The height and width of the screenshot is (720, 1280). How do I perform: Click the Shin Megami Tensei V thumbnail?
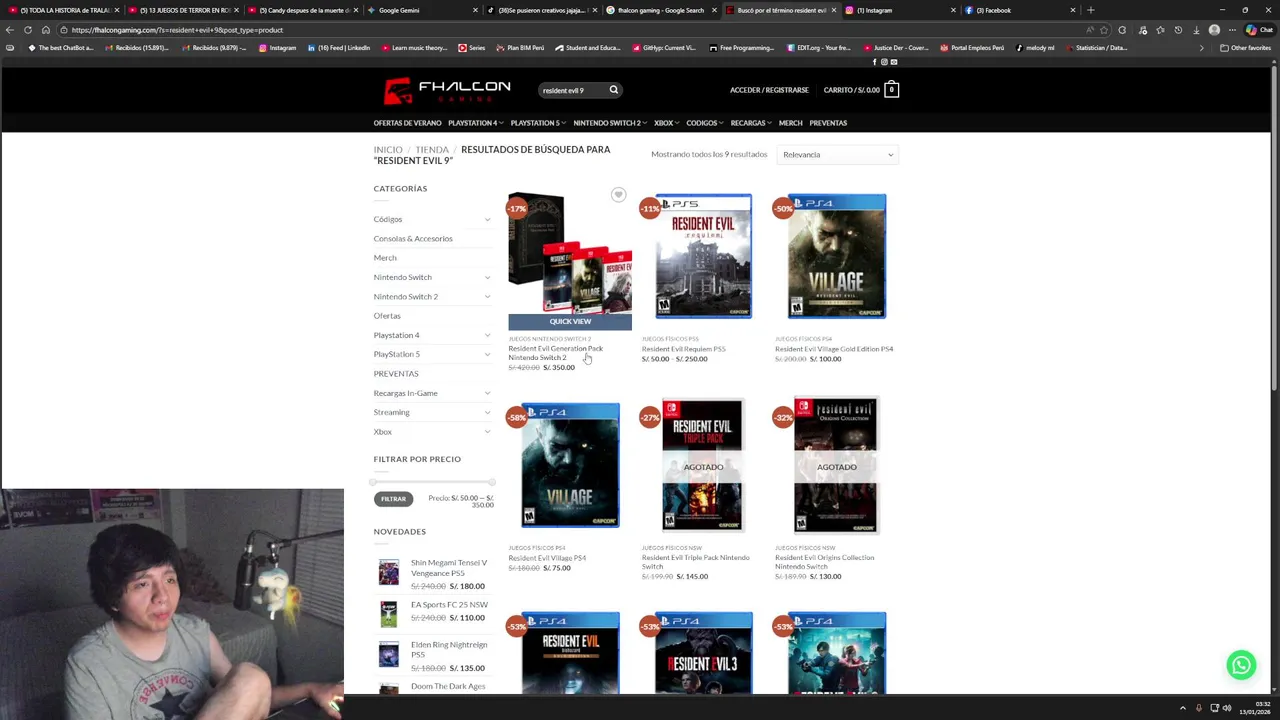tap(389, 572)
